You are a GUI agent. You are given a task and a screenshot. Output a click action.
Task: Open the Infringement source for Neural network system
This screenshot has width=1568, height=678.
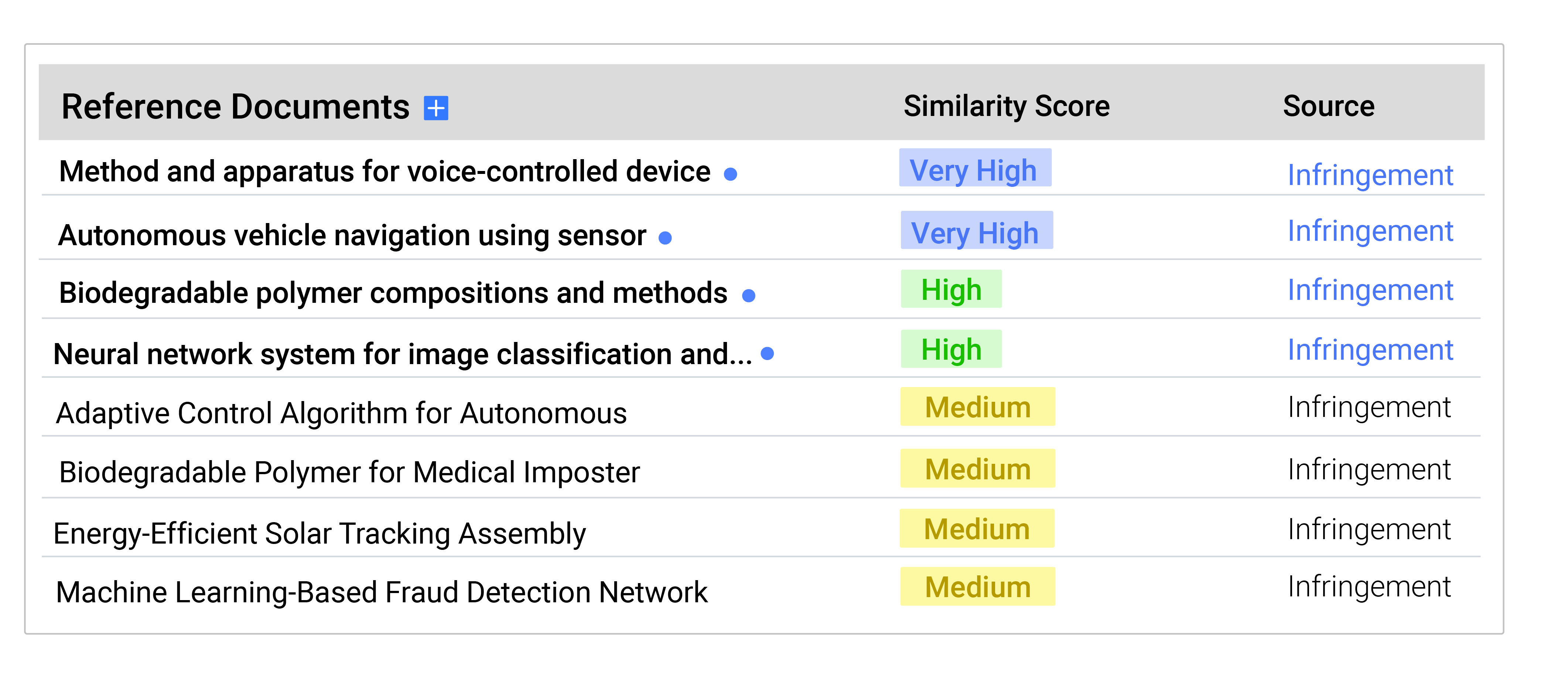[x=1370, y=349]
